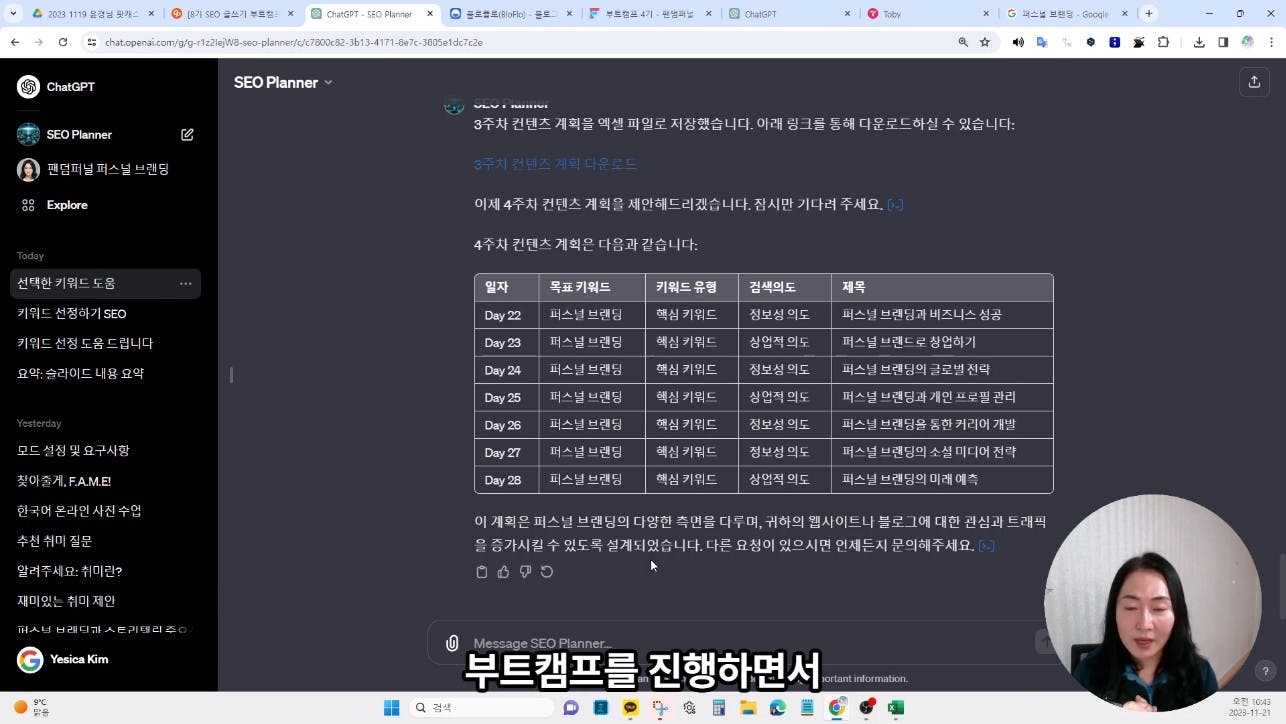Open chat 알려주세요: 취미란?

69,571
